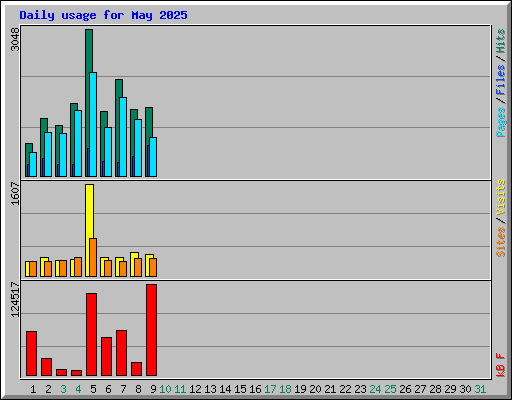Click the orange "Sites" legend word
Image resolution: width=512 pixels, height=400 pixels.
click(x=500, y=242)
